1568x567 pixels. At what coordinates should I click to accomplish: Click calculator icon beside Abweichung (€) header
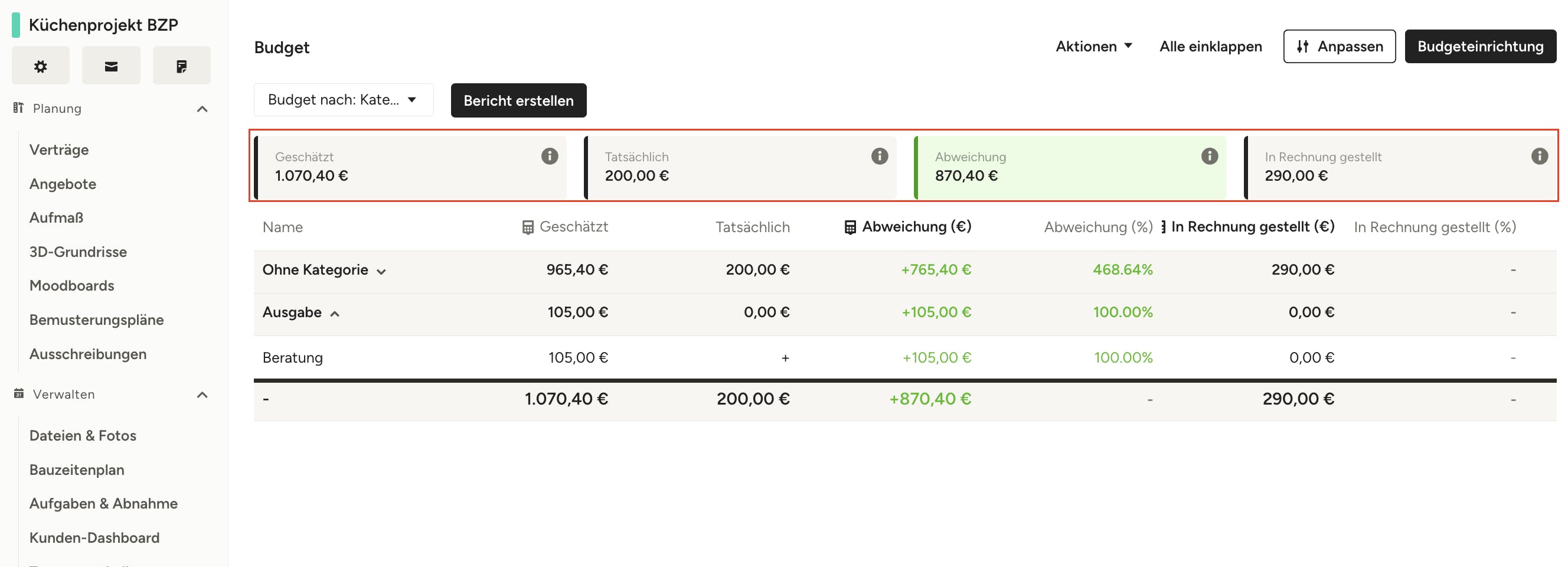850,227
